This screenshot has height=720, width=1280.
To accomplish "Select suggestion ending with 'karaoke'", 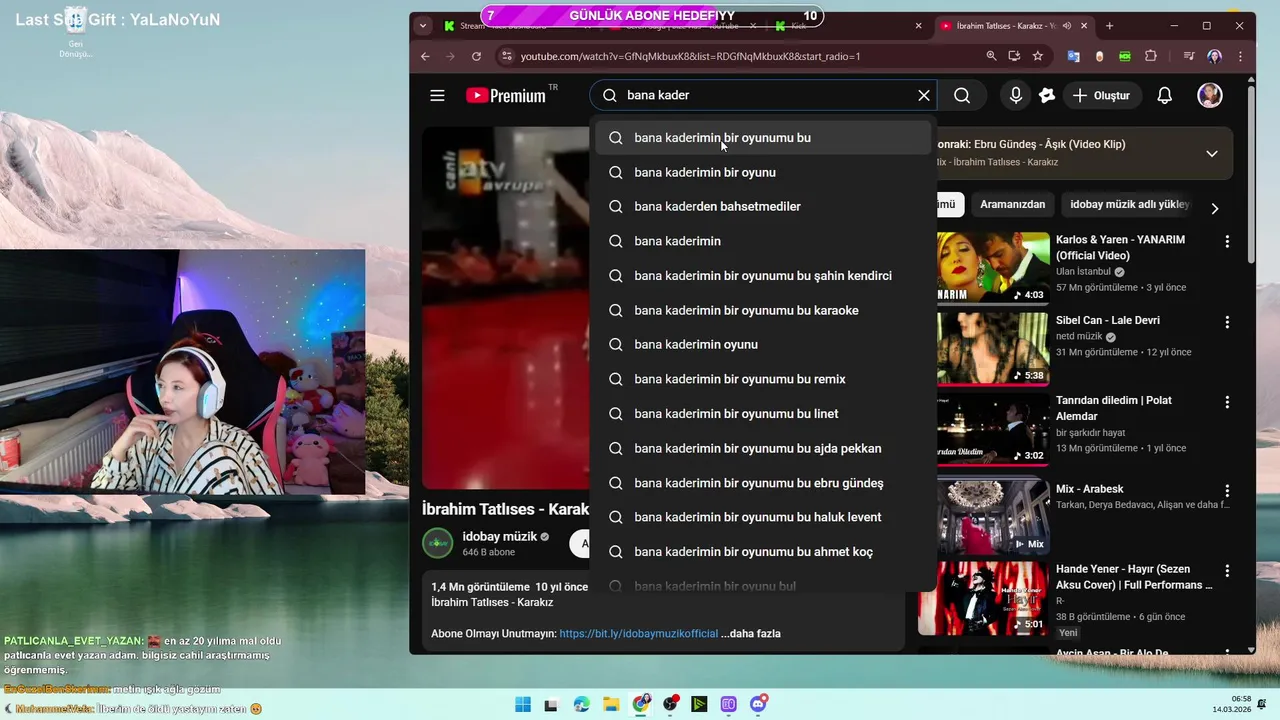I will click(x=763, y=310).
